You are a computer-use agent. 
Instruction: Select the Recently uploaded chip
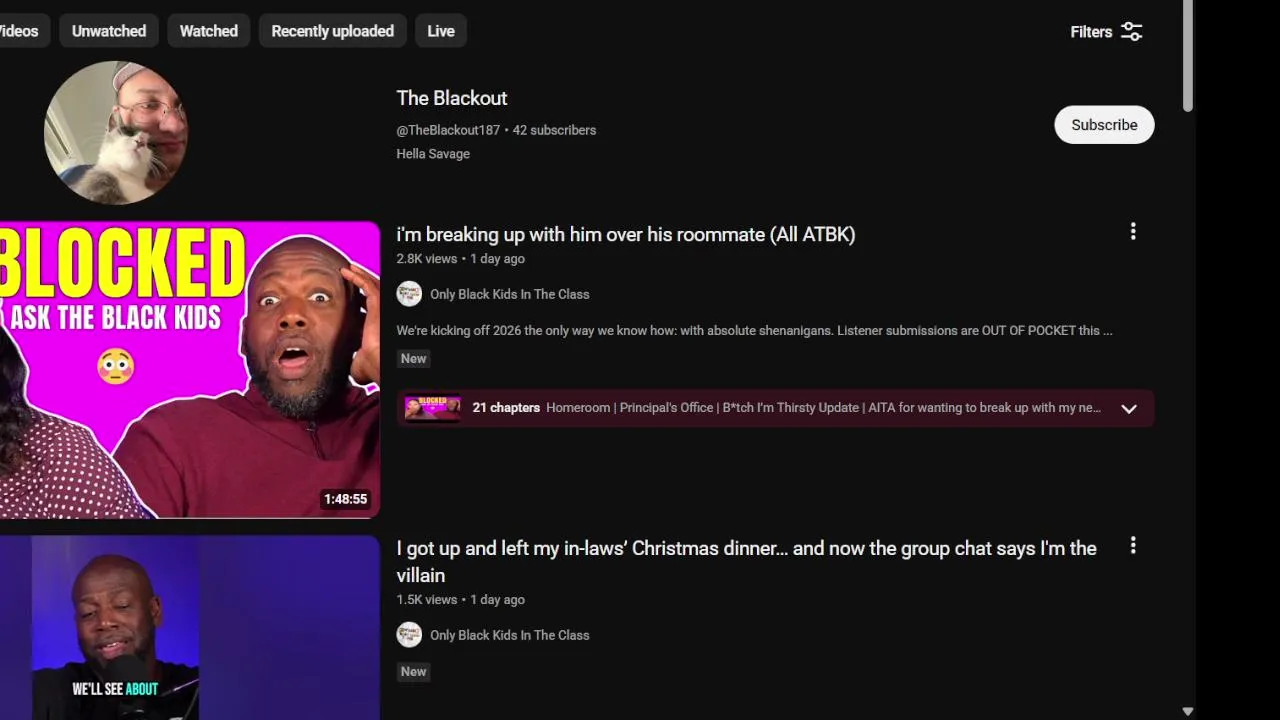[333, 31]
